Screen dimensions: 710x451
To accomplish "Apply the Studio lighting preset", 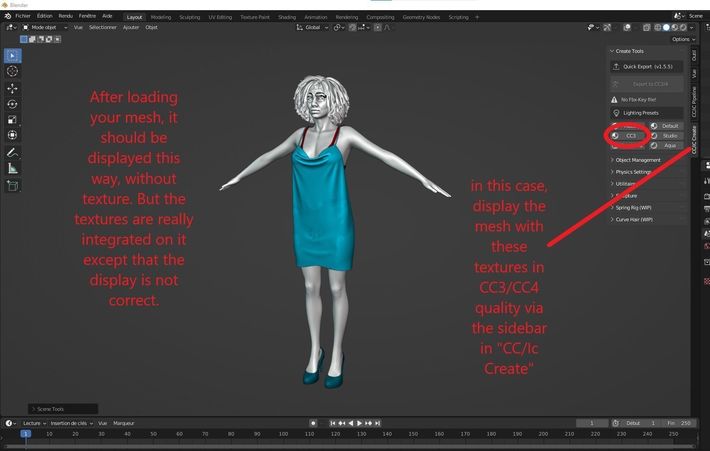I will (x=669, y=135).
